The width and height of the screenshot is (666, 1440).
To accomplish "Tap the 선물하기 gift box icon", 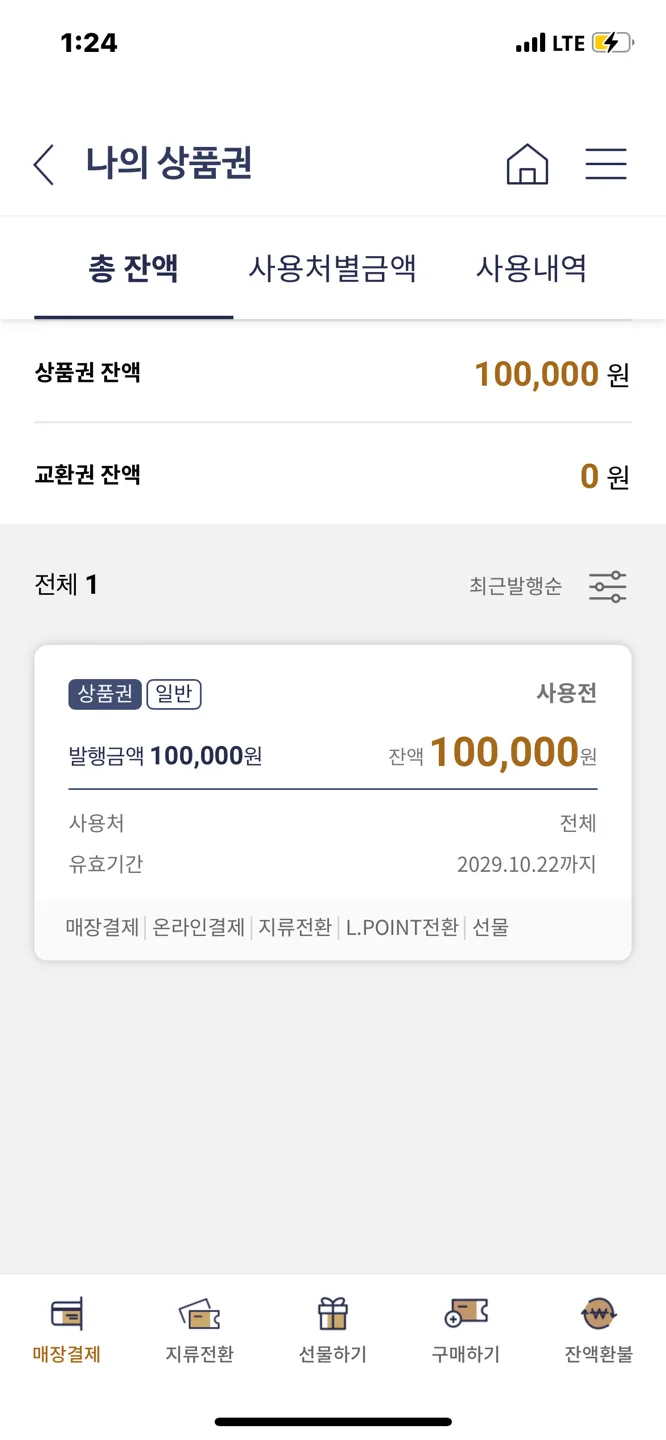I will (x=332, y=1313).
